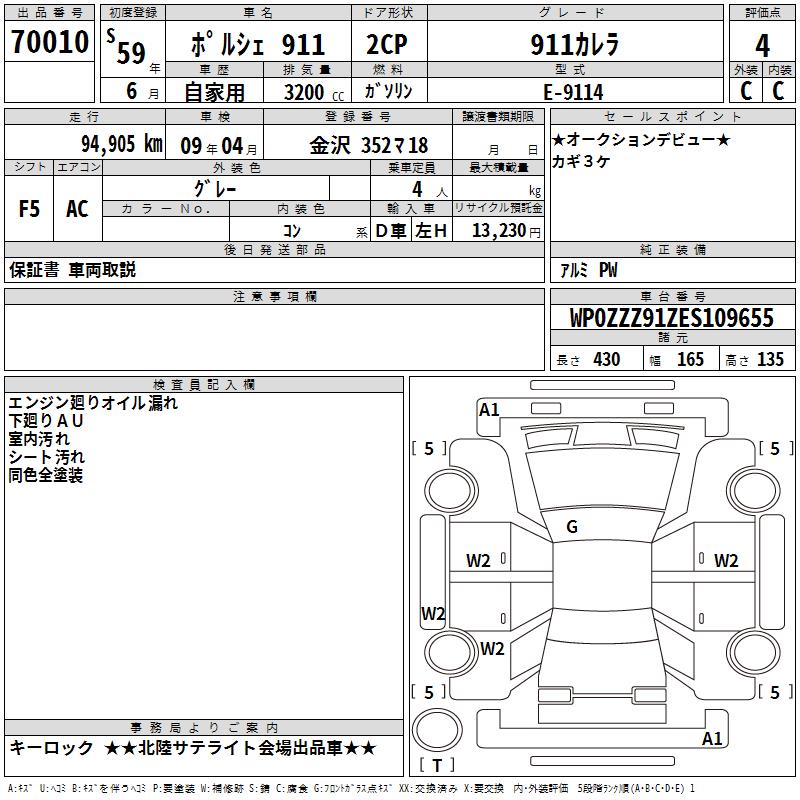The image size is (800, 800).
Task: Click the A1 mark on rear bumper
Action: pyautogui.click(x=712, y=738)
